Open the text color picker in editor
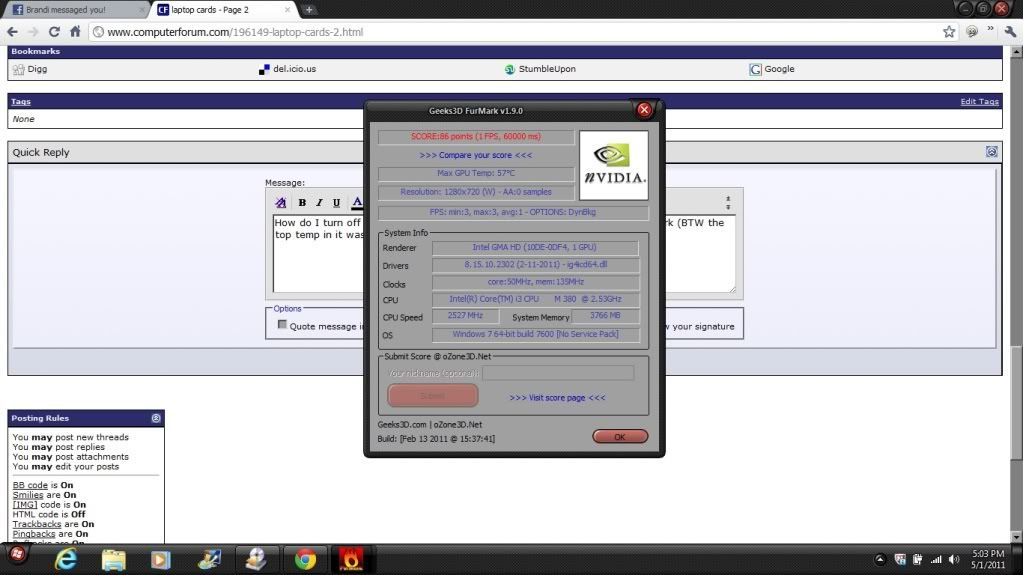Image resolution: width=1023 pixels, height=575 pixels. 357,203
